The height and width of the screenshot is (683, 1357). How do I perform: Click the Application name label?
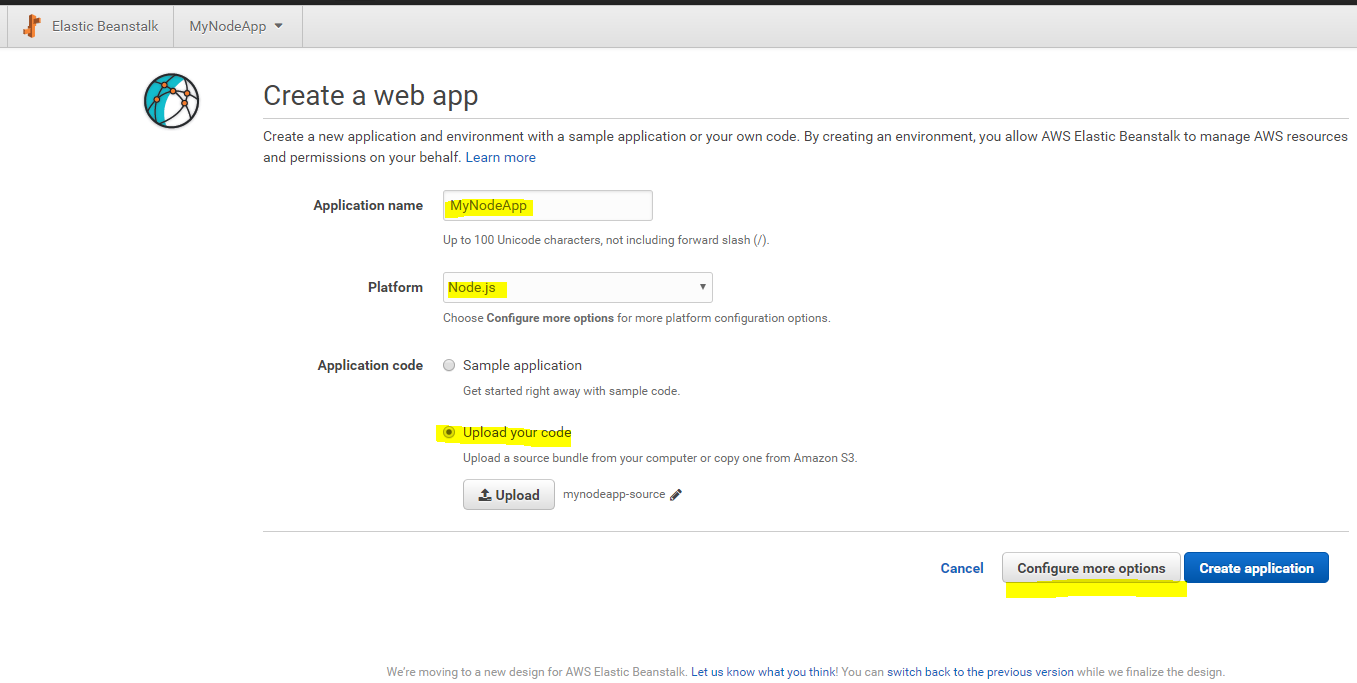[368, 205]
